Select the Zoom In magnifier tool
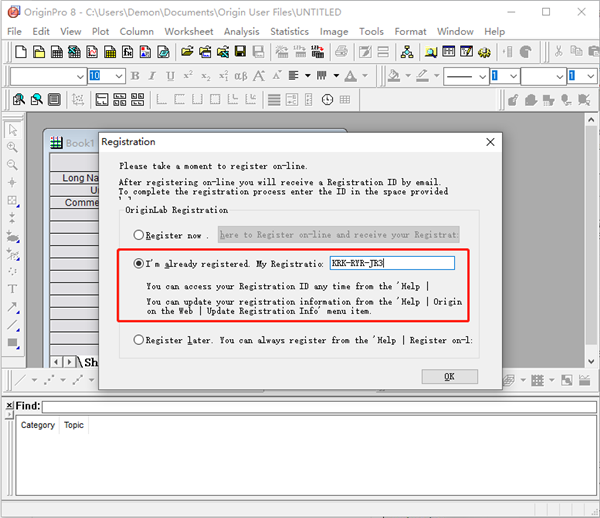 click(x=13, y=147)
